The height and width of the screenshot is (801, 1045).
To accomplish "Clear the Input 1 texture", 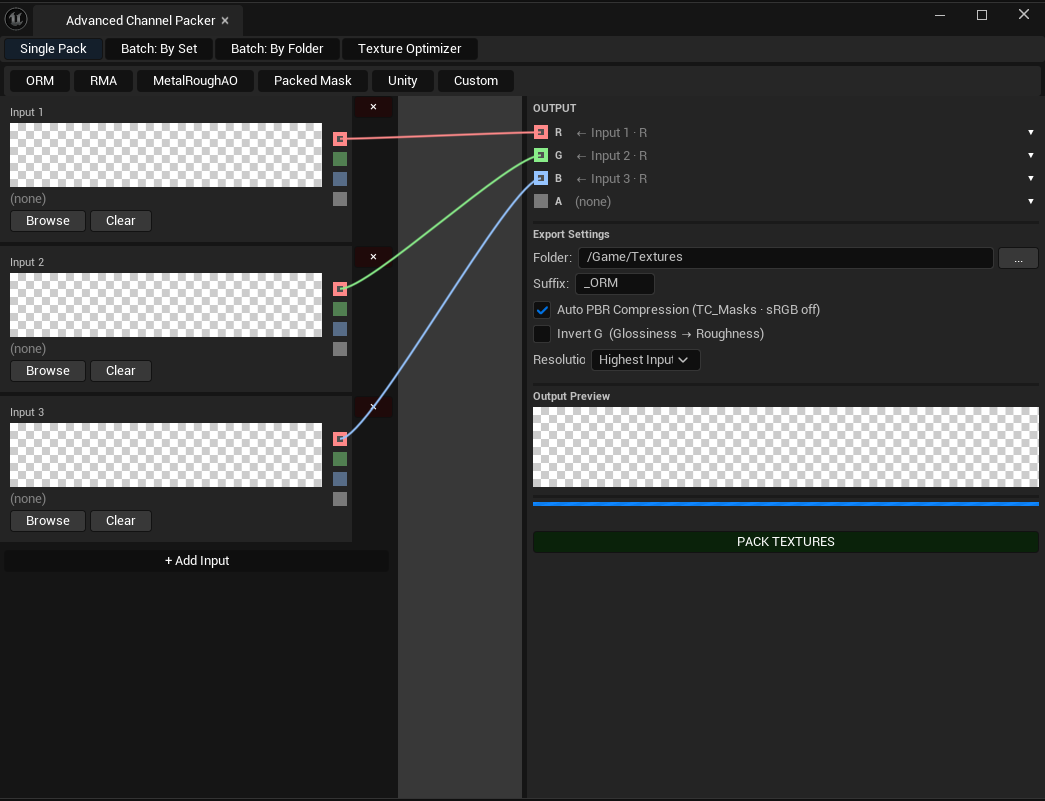I will click(121, 221).
